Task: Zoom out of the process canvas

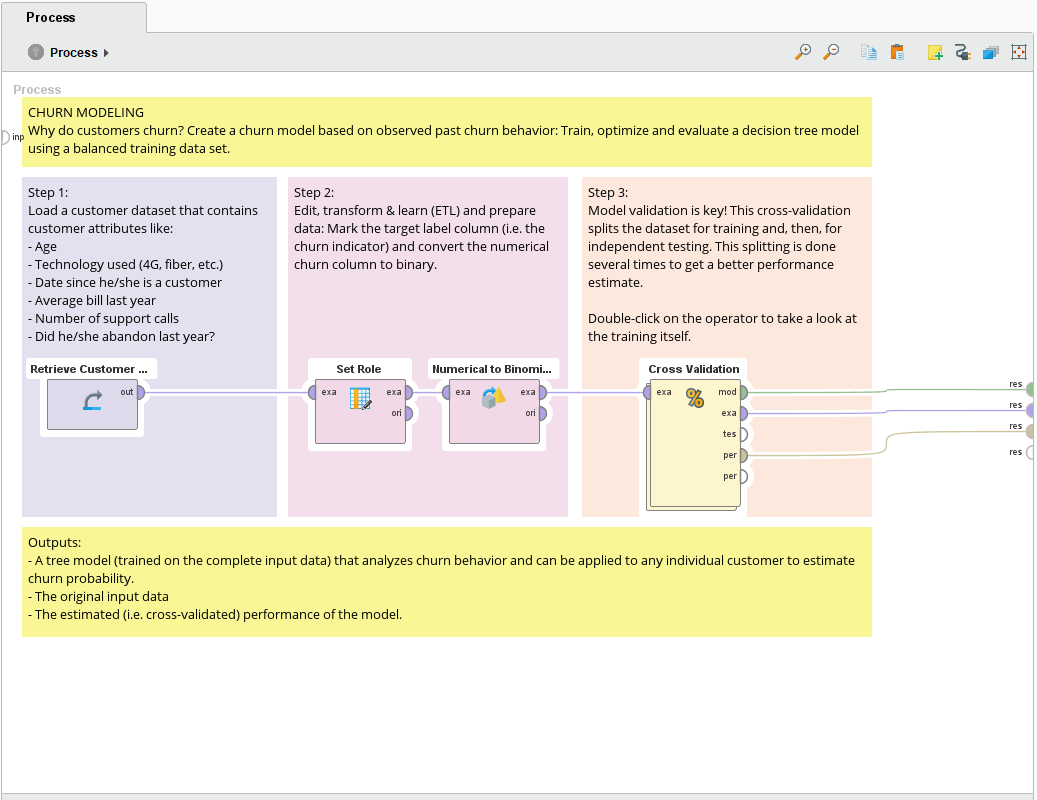Action: pos(831,53)
